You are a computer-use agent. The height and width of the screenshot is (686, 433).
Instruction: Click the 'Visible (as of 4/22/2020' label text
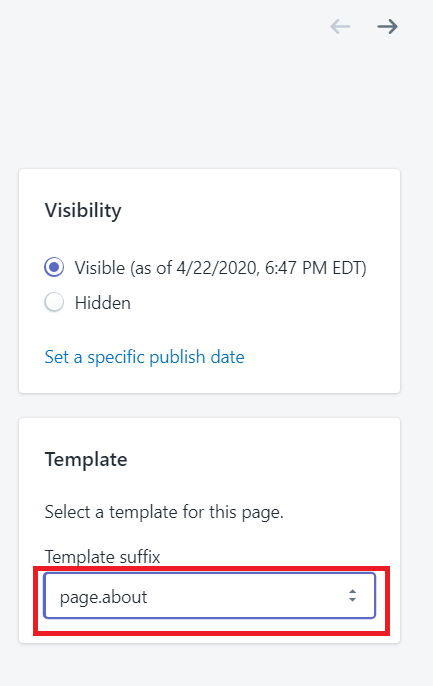167,268
